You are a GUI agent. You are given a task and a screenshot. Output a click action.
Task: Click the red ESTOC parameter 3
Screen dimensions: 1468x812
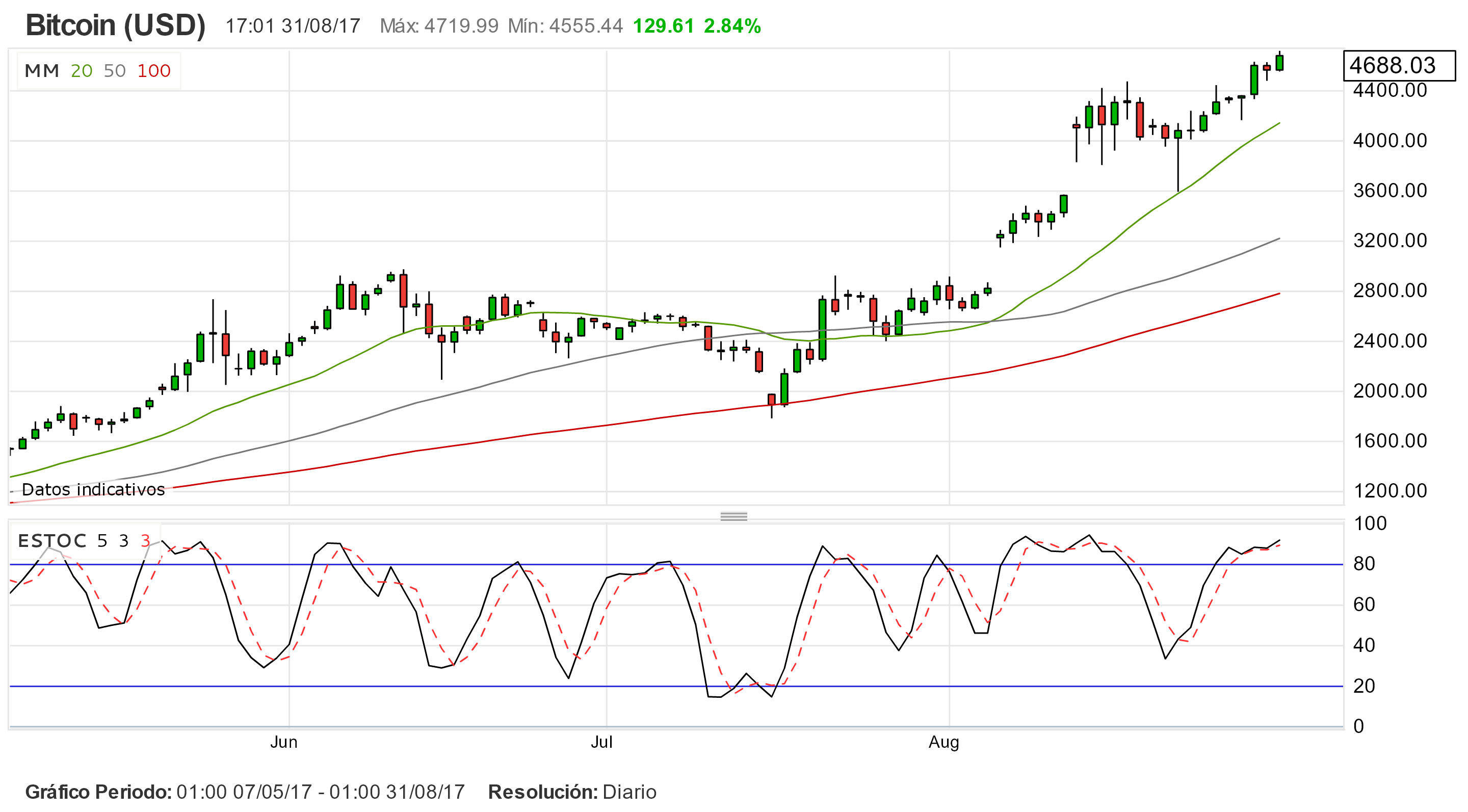pyautogui.click(x=145, y=541)
